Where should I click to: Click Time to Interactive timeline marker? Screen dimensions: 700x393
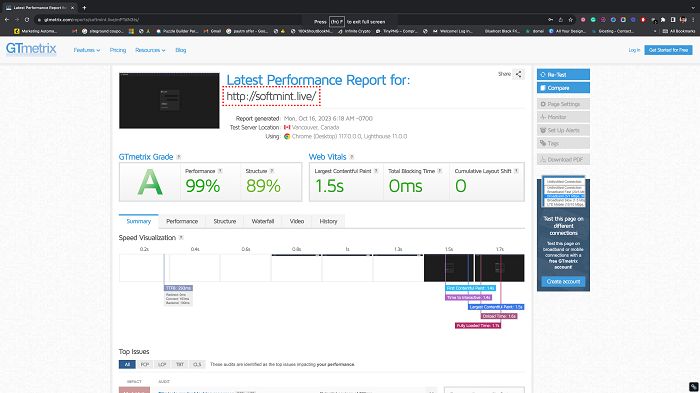pos(468,297)
